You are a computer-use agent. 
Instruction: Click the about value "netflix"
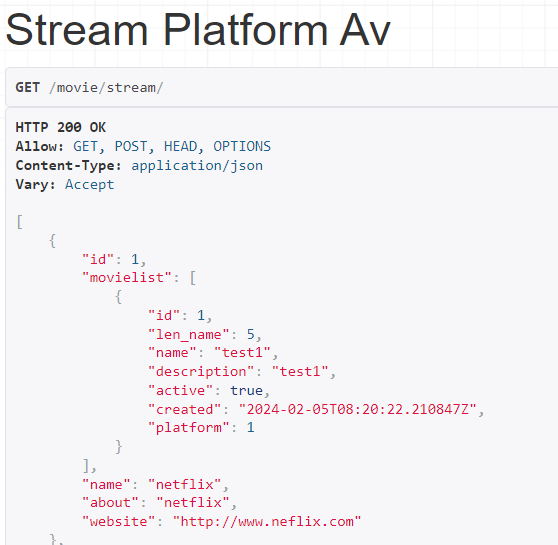click(193, 503)
